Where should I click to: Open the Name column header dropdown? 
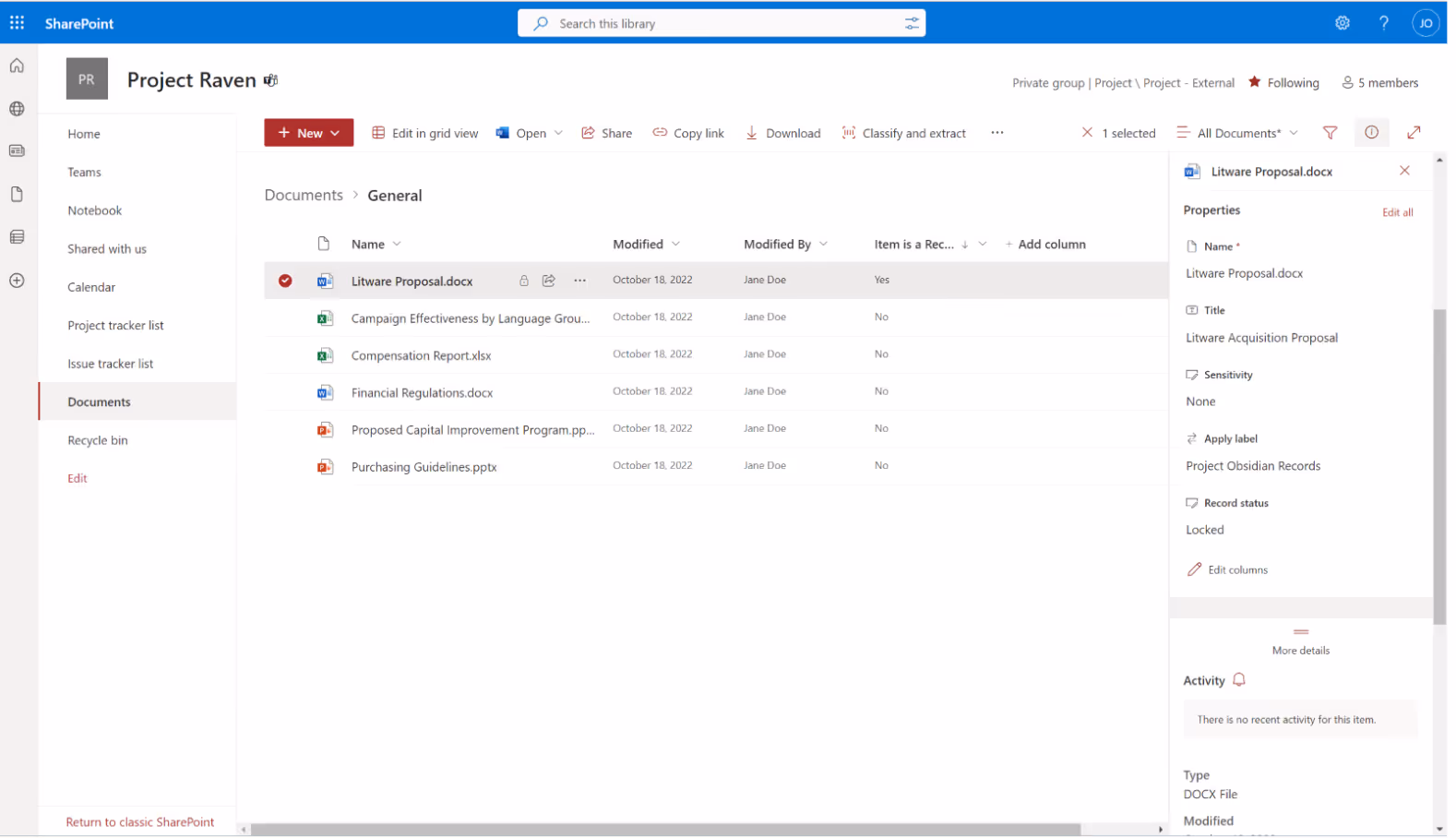coord(397,244)
